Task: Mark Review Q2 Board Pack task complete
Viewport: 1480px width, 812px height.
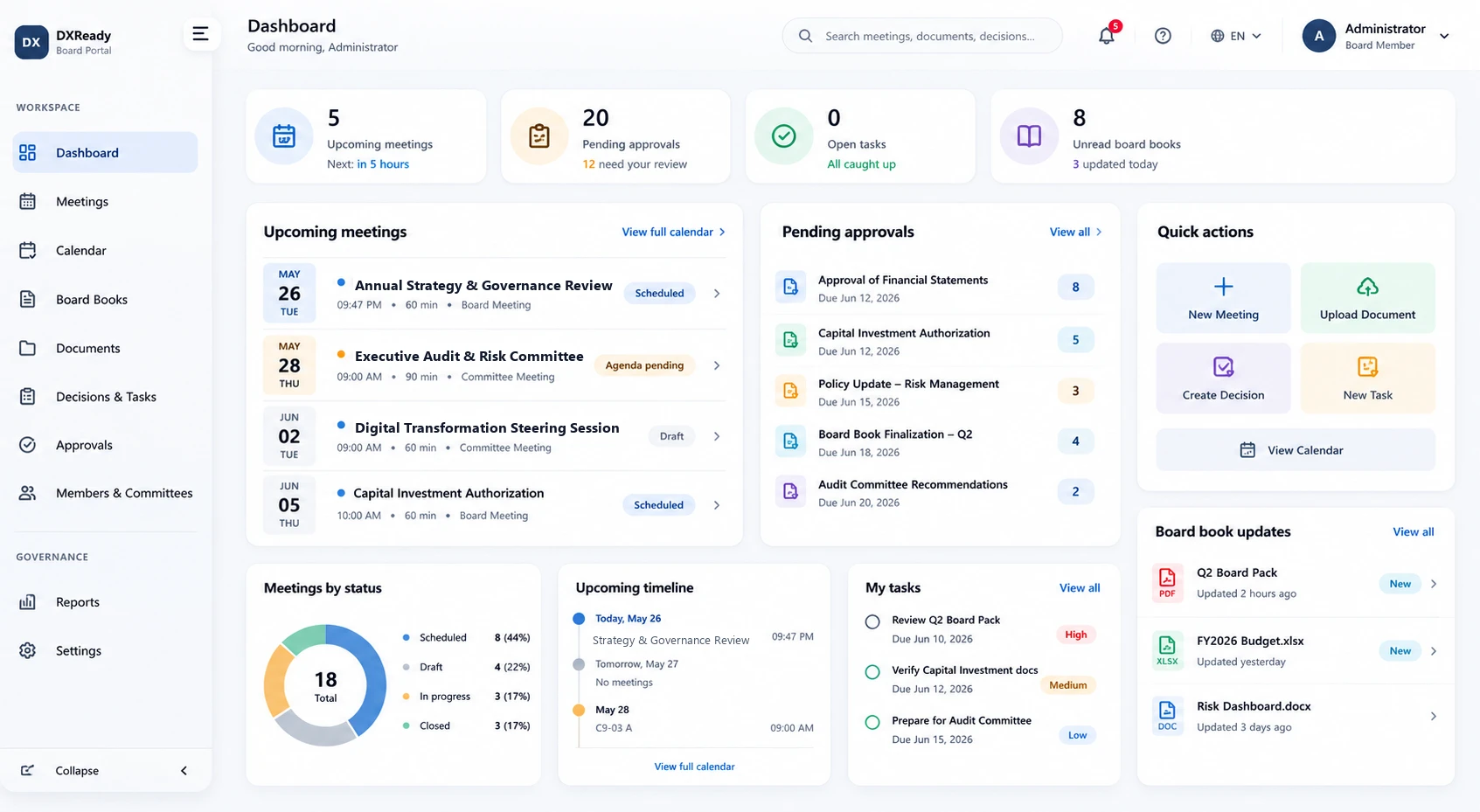Action: (872, 622)
